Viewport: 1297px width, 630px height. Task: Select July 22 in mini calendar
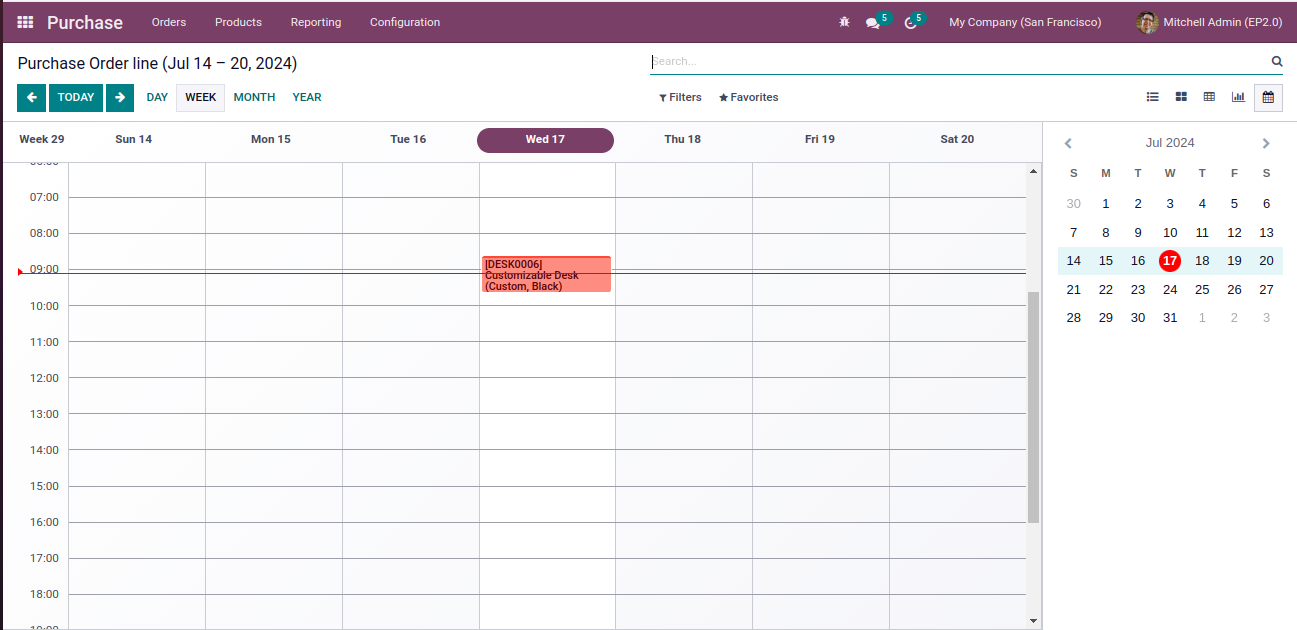pyautogui.click(x=1106, y=290)
